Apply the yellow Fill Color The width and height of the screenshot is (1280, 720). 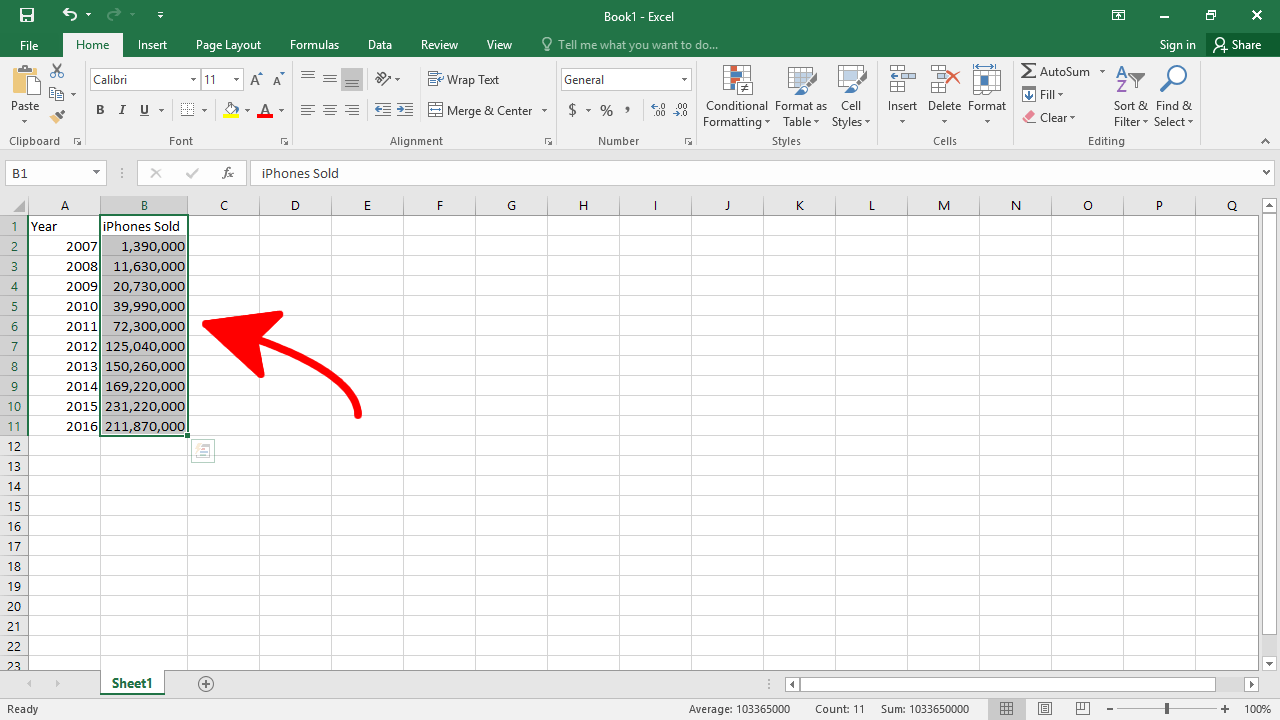pos(232,110)
